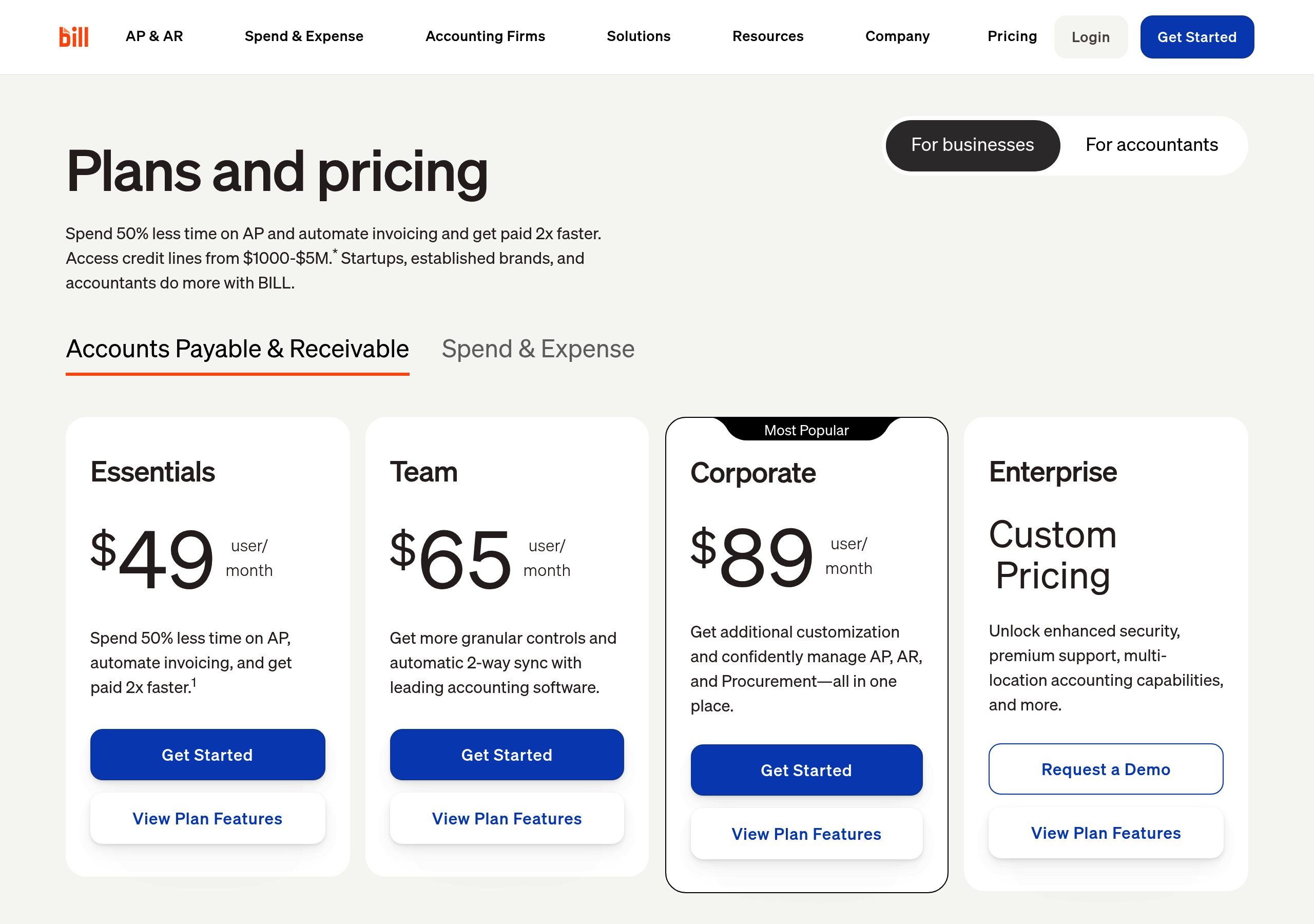Click the BILL logo in the header
Screen dimensions: 1314x924
click(x=74, y=36)
